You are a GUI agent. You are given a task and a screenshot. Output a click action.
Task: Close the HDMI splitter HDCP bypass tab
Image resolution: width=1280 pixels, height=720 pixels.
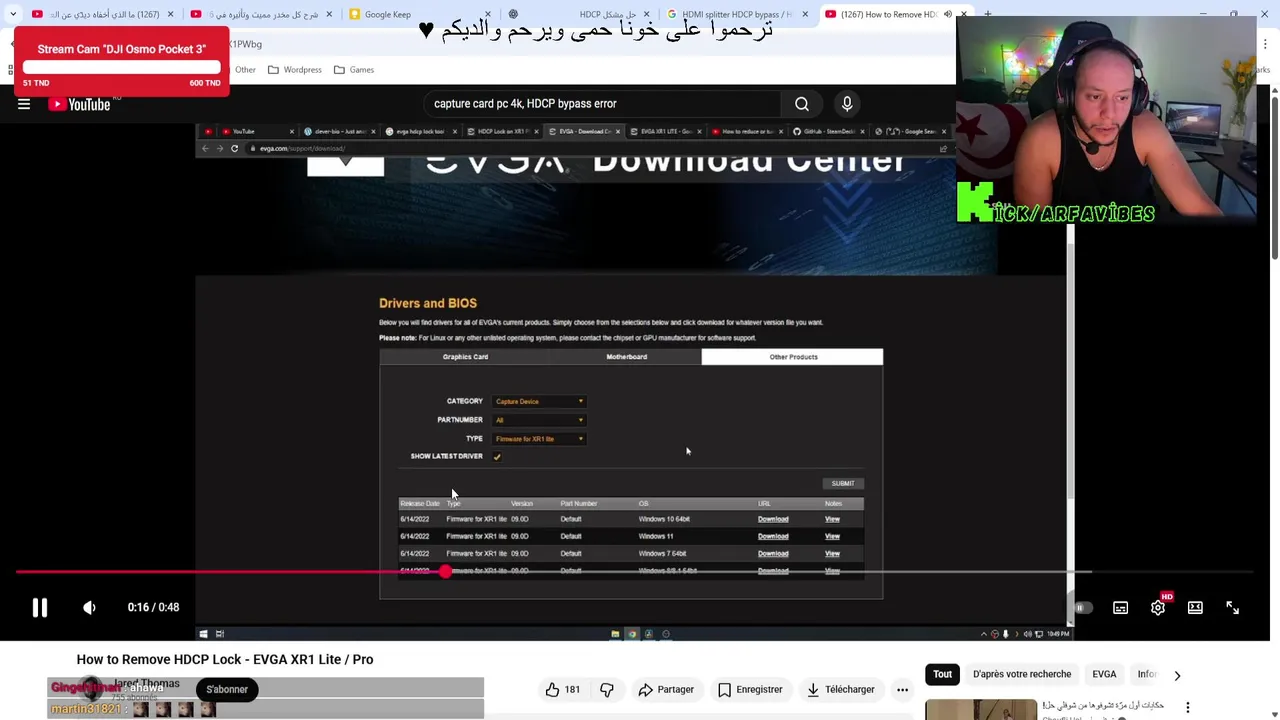point(804,14)
